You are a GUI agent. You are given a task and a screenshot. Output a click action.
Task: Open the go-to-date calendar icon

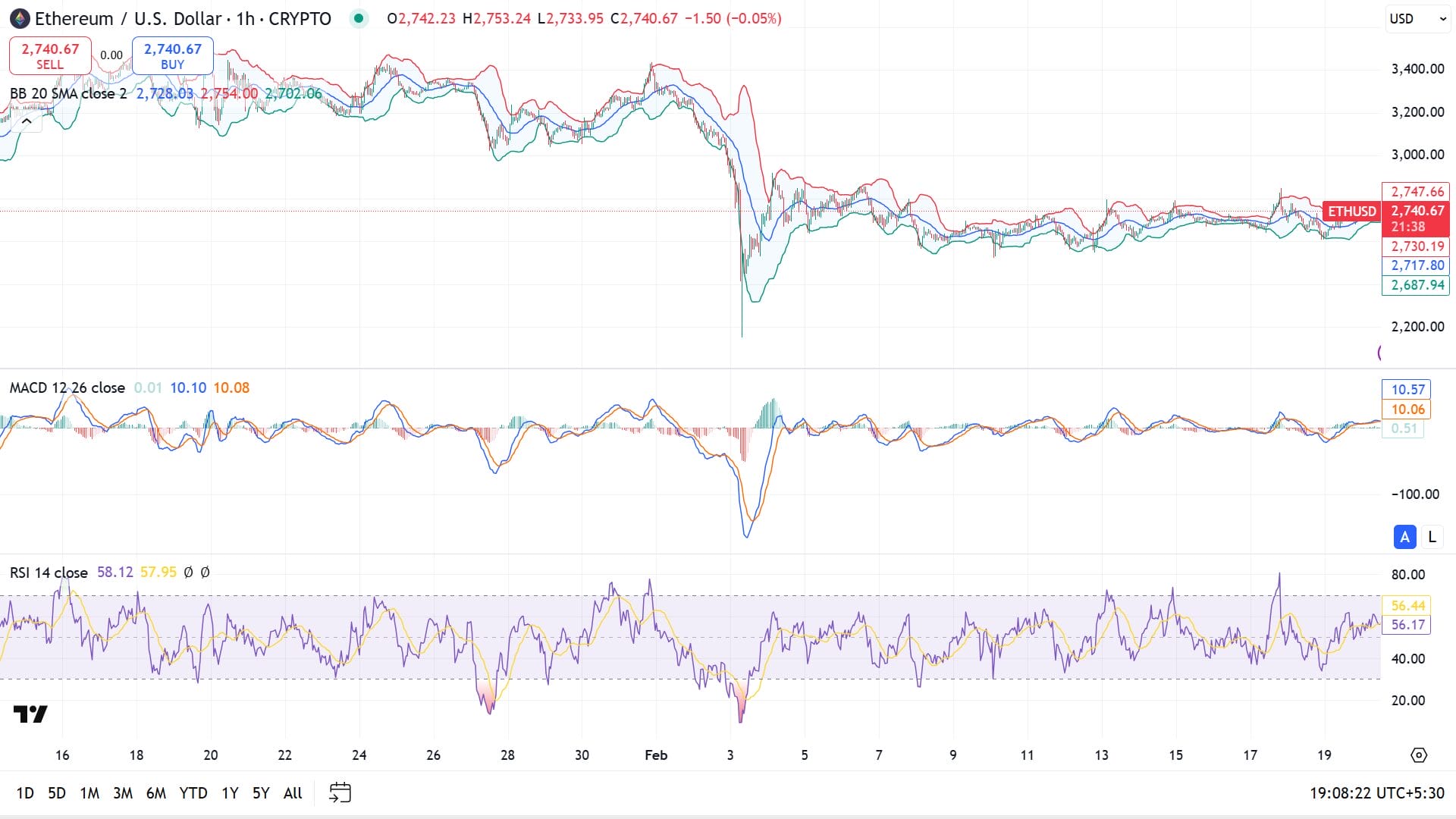coord(340,792)
